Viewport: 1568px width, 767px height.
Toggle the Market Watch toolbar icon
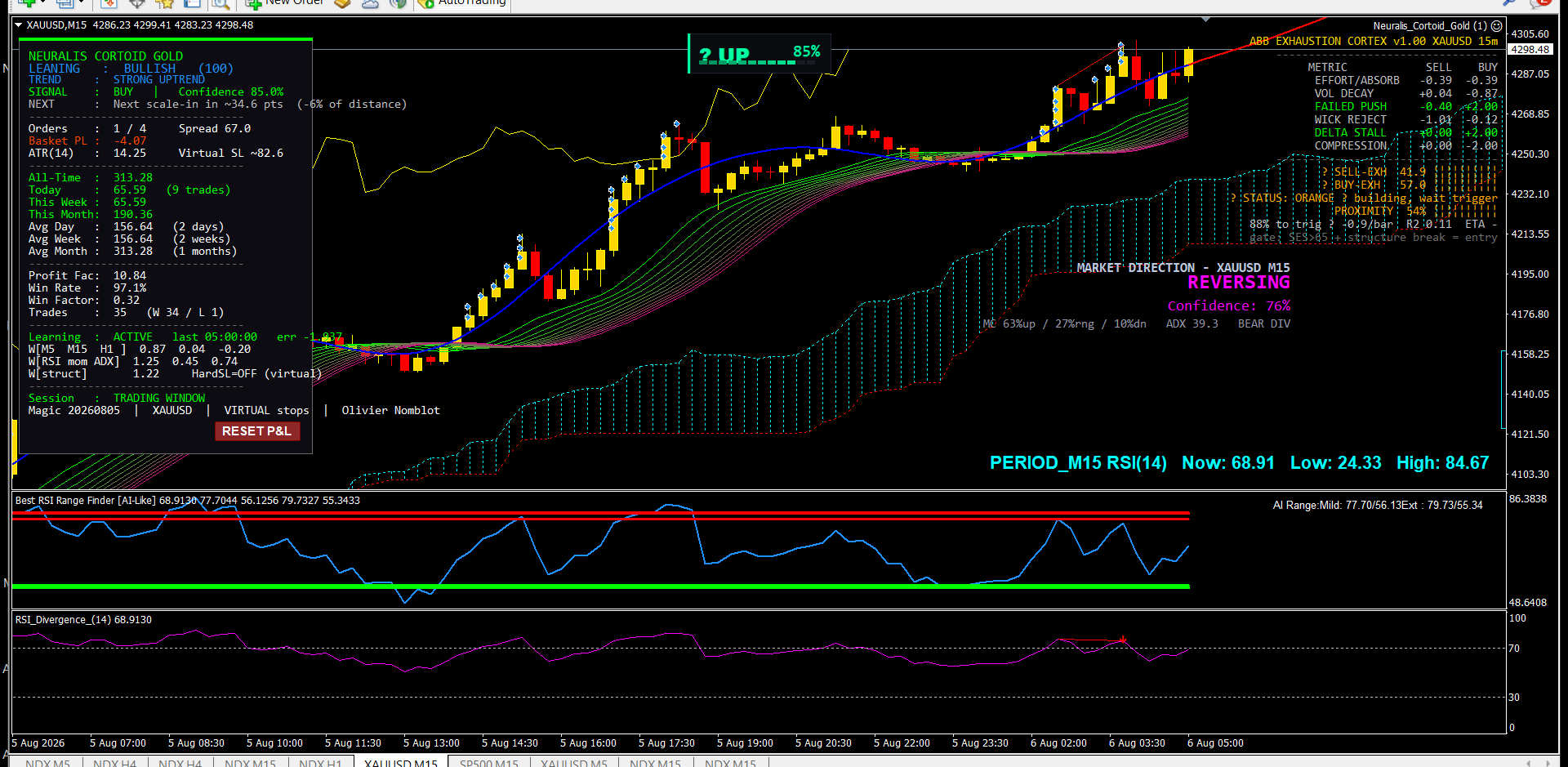coord(109,3)
